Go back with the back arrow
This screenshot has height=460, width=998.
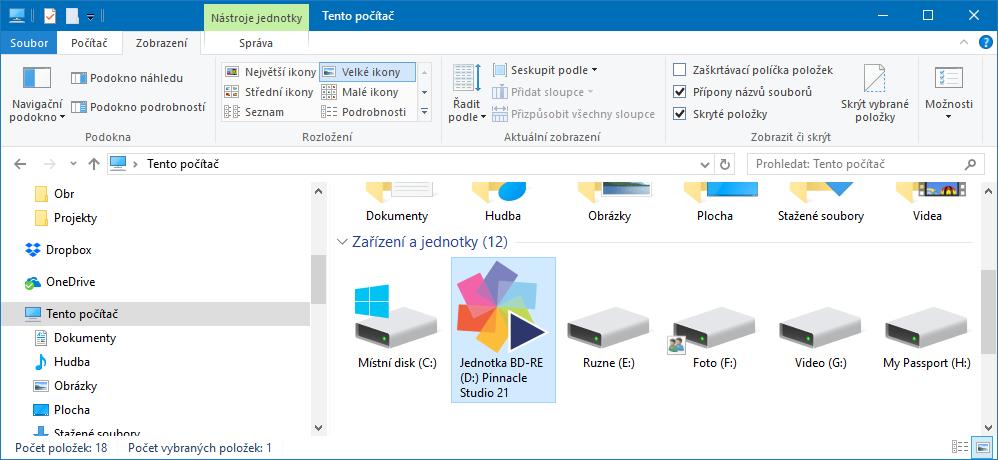[20, 164]
